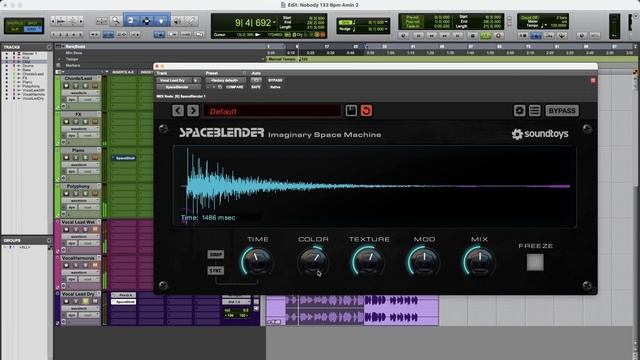Image resolution: width=640 pixels, height=360 pixels.
Task: Select the Trim tool
Action: (131, 20)
